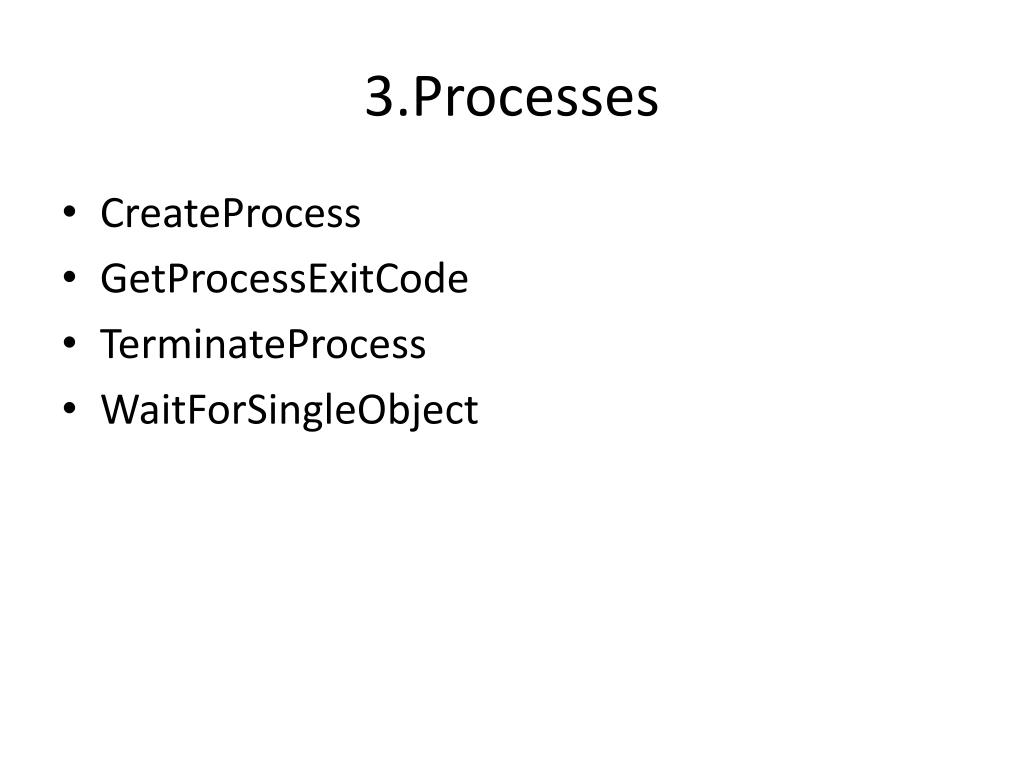Click the word Process in TerminateProcess
The image size is (1024, 768).
click(356, 344)
